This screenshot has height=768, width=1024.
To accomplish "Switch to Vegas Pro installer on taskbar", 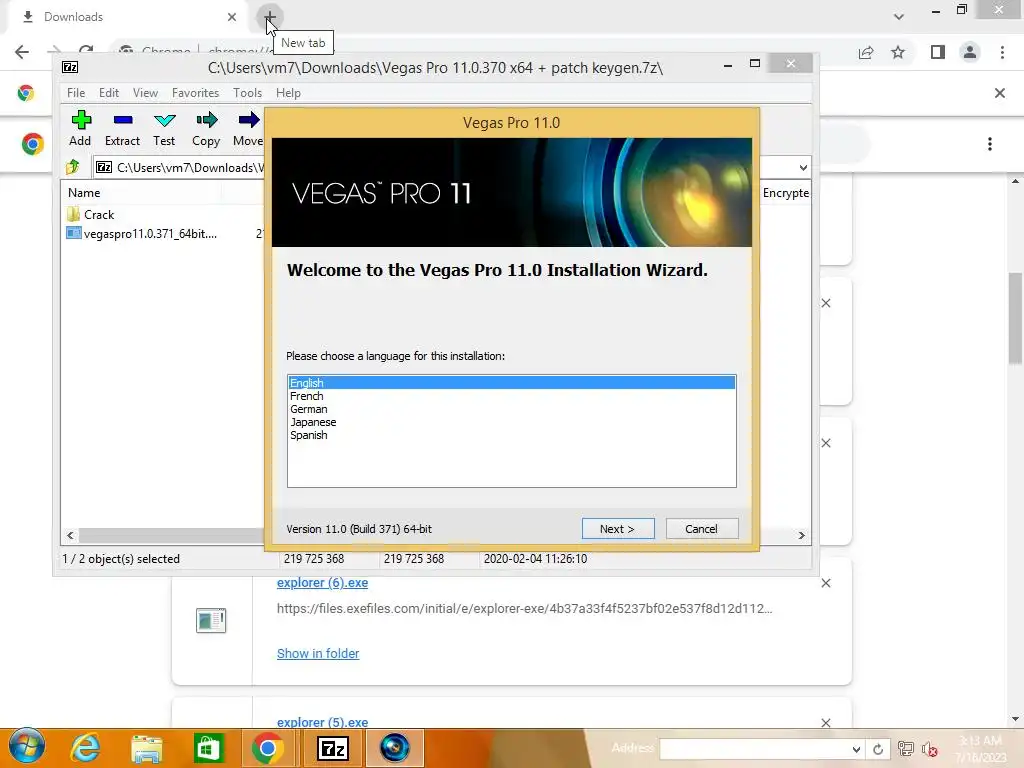I will [394, 748].
